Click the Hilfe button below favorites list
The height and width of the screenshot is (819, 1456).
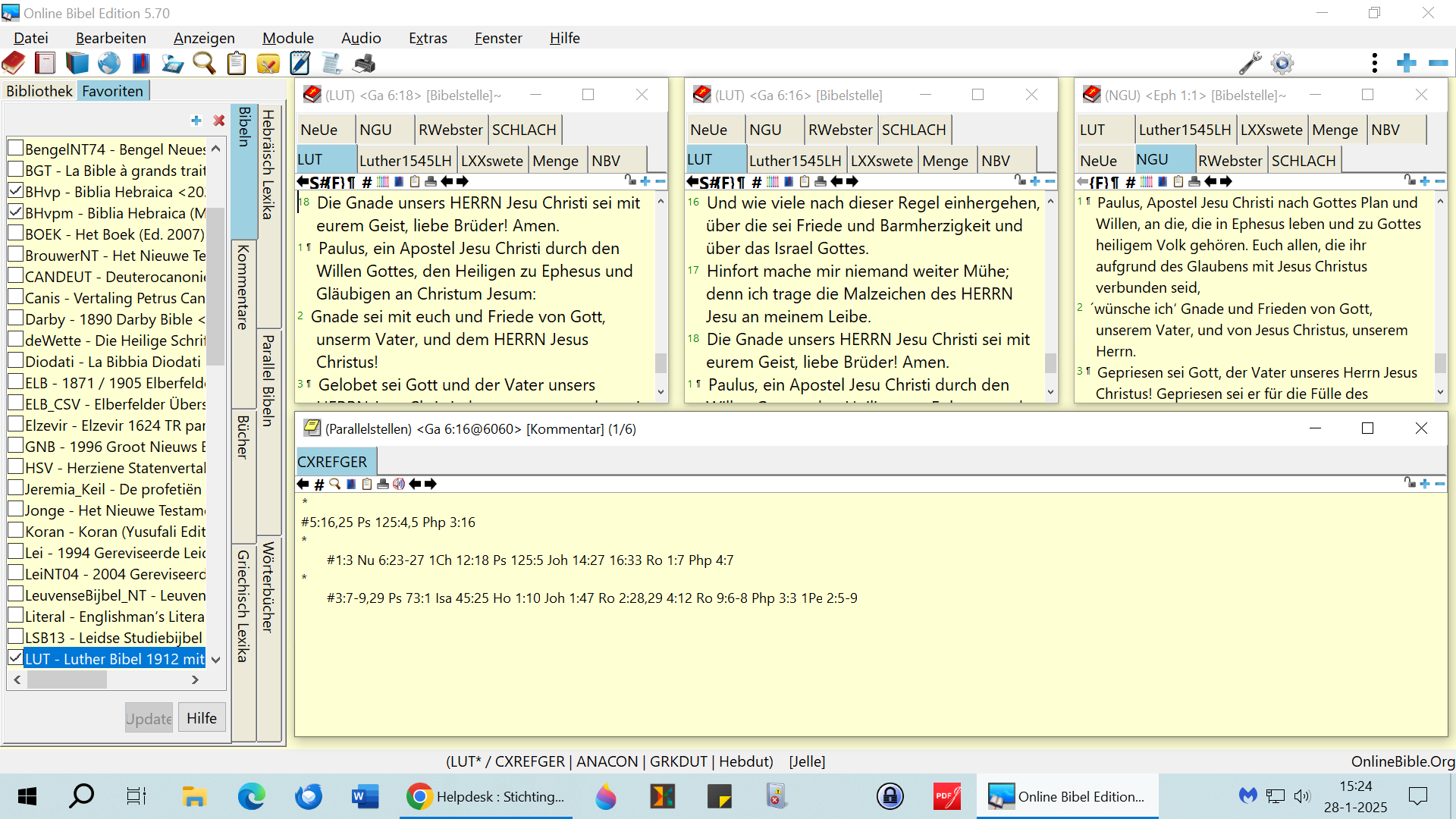click(201, 718)
